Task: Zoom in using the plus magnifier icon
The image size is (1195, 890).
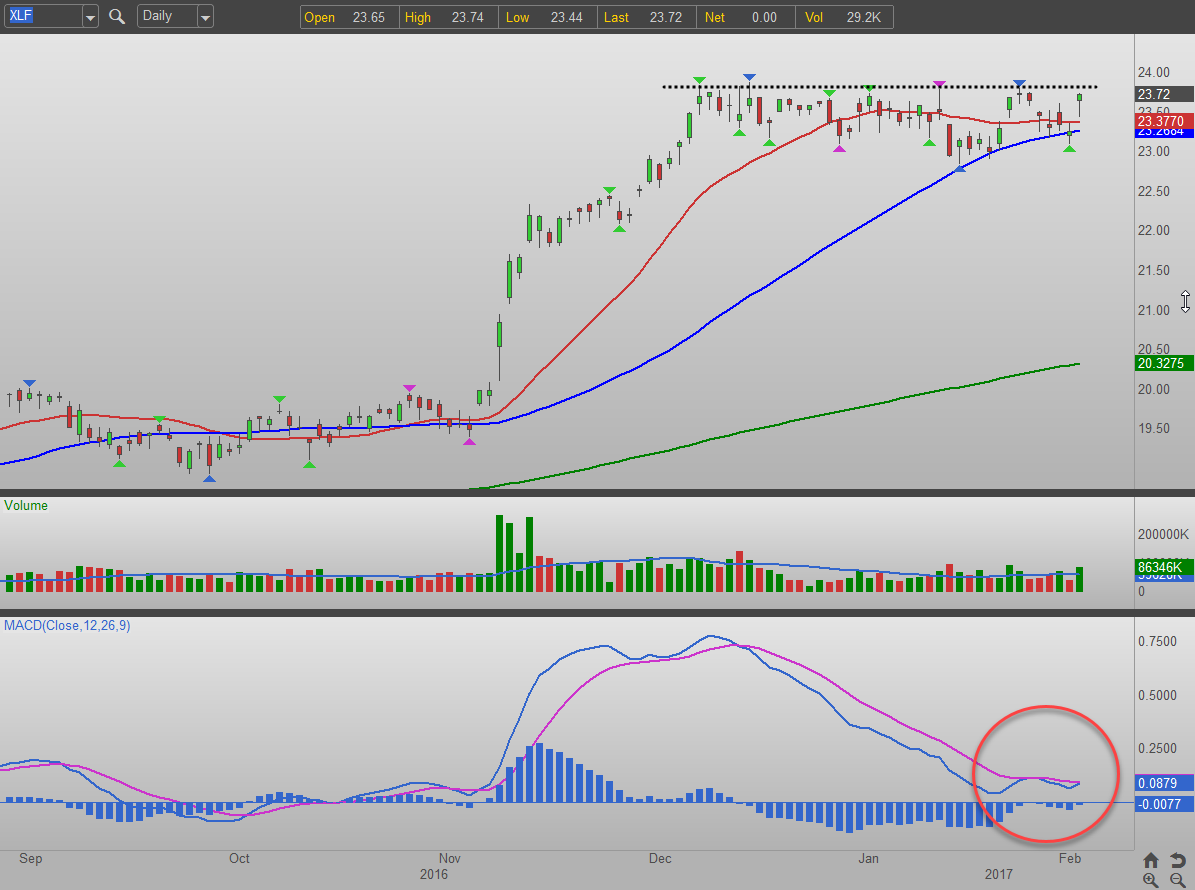Action: pos(1151,880)
